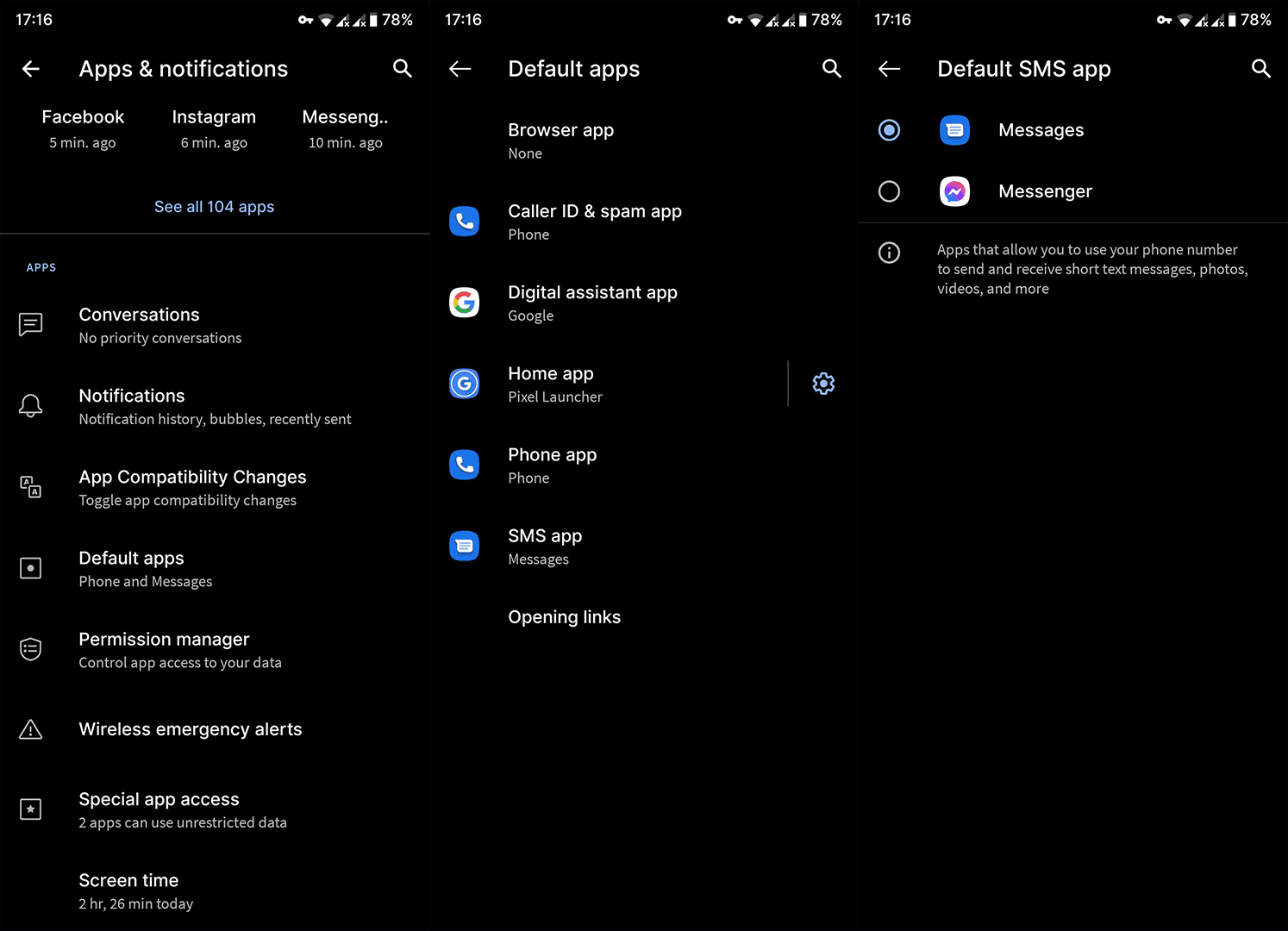This screenshot has width=1288, height=931.
Task: Open Home app settings gear
Action: pos(823,384)
